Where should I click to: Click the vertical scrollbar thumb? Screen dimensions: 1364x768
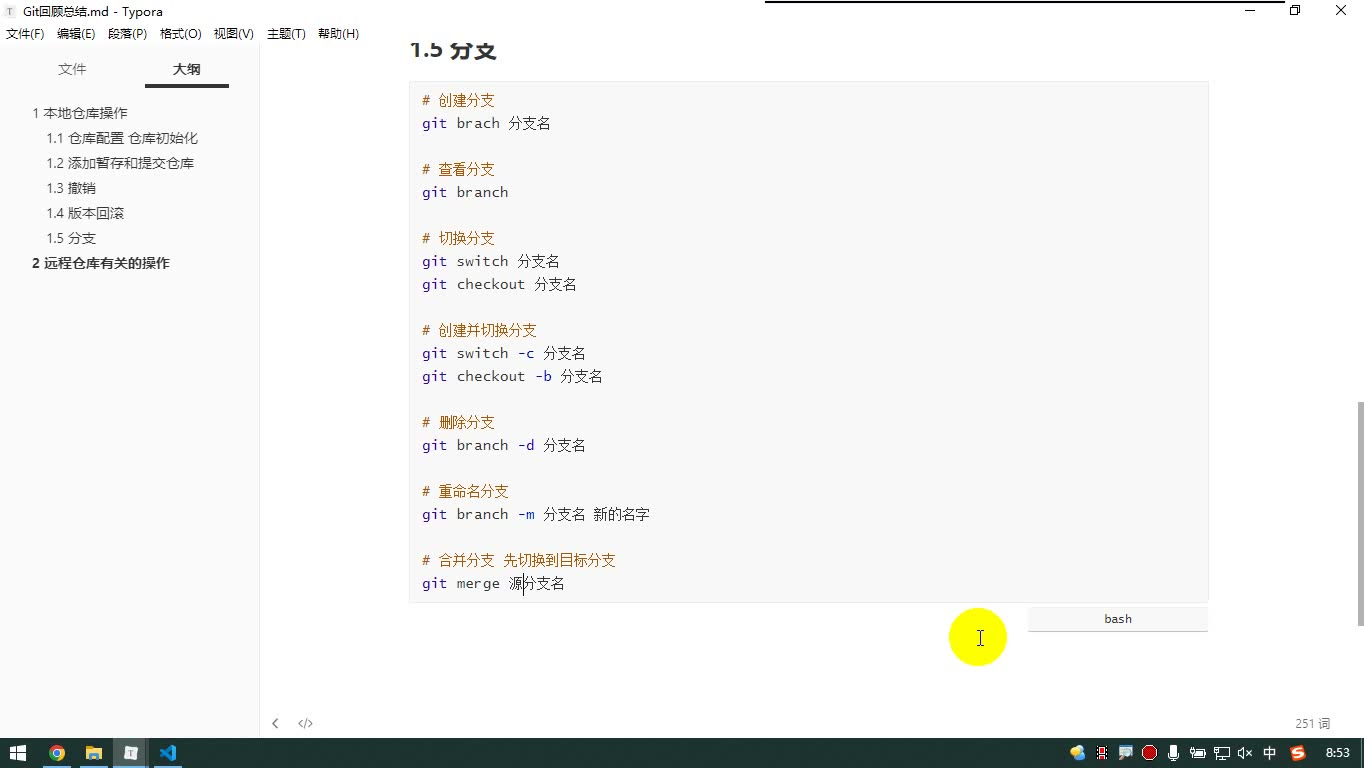click(1360, 513)
